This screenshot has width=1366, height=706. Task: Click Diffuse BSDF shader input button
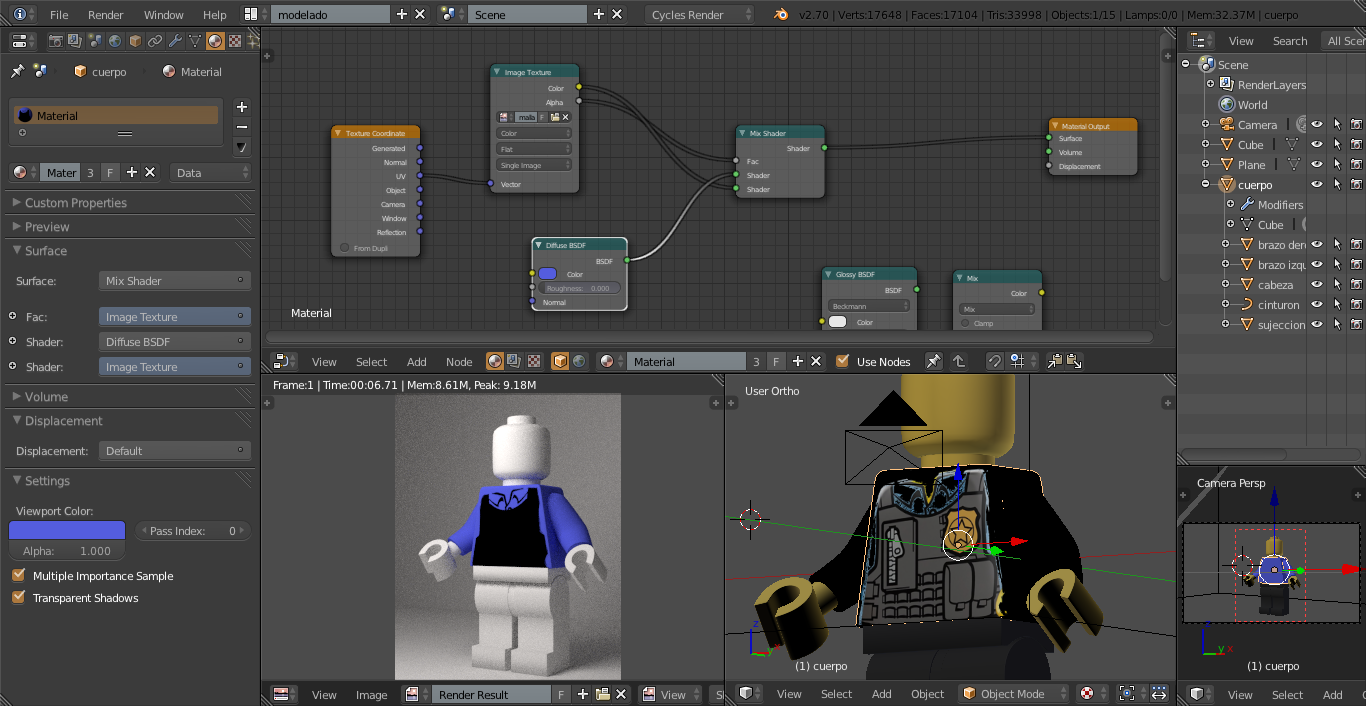pos(175,342)
